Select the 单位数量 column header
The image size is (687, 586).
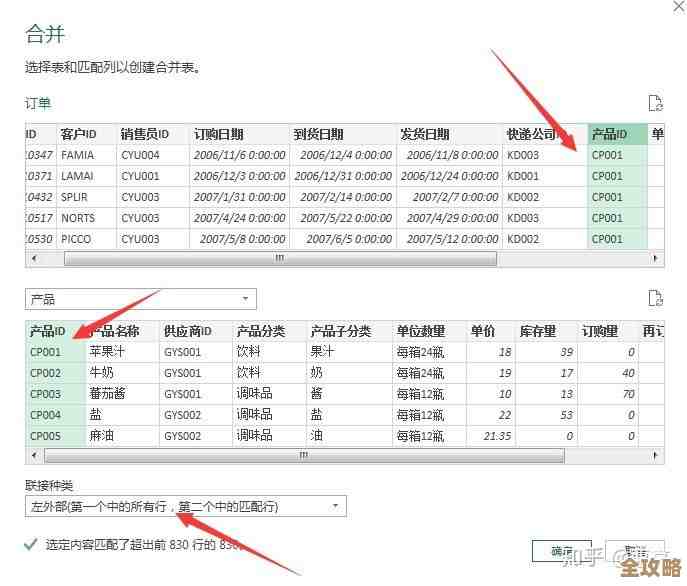[429, 331]
